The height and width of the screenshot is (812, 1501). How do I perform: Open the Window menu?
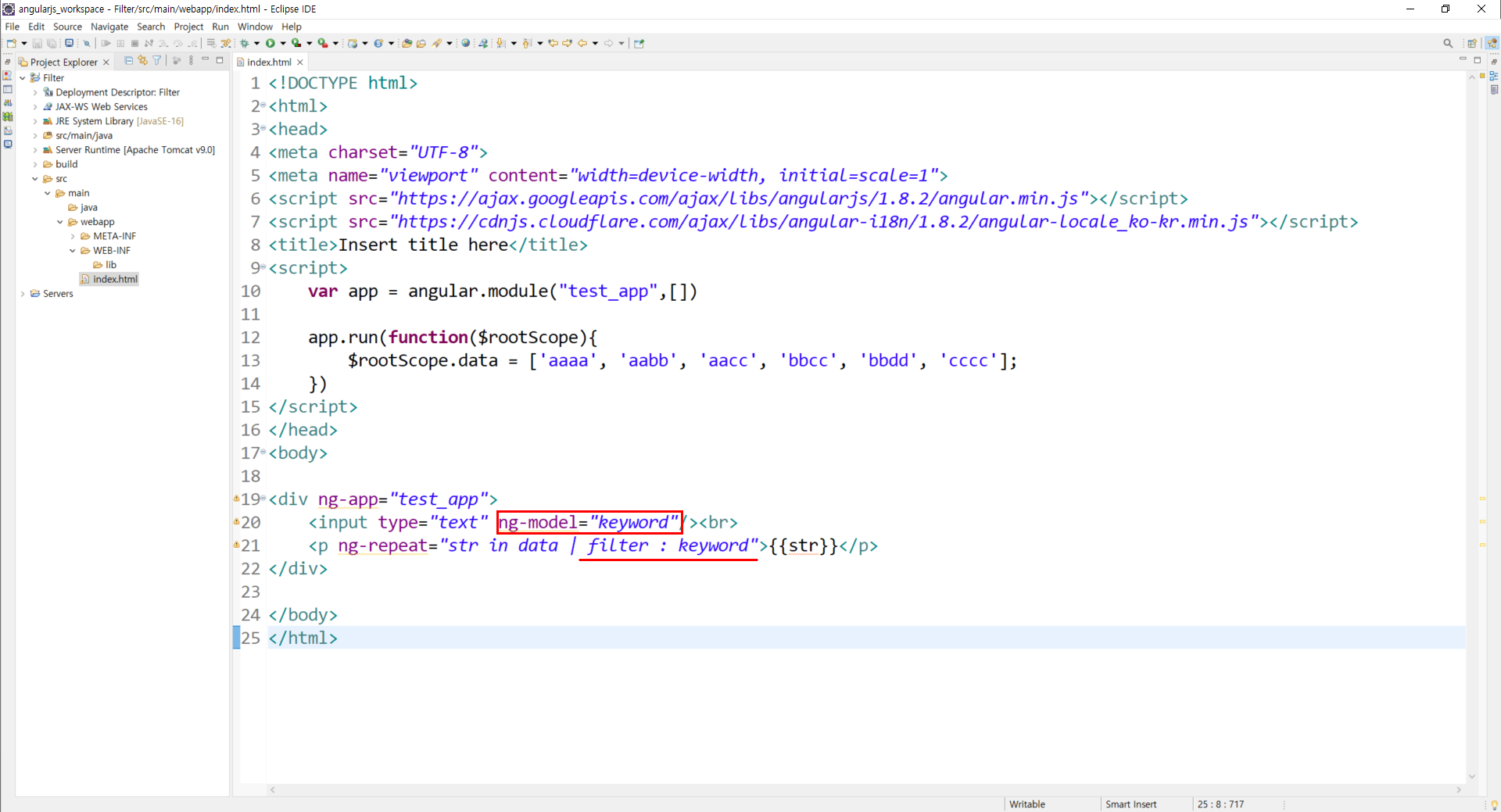tap(255, 27)
